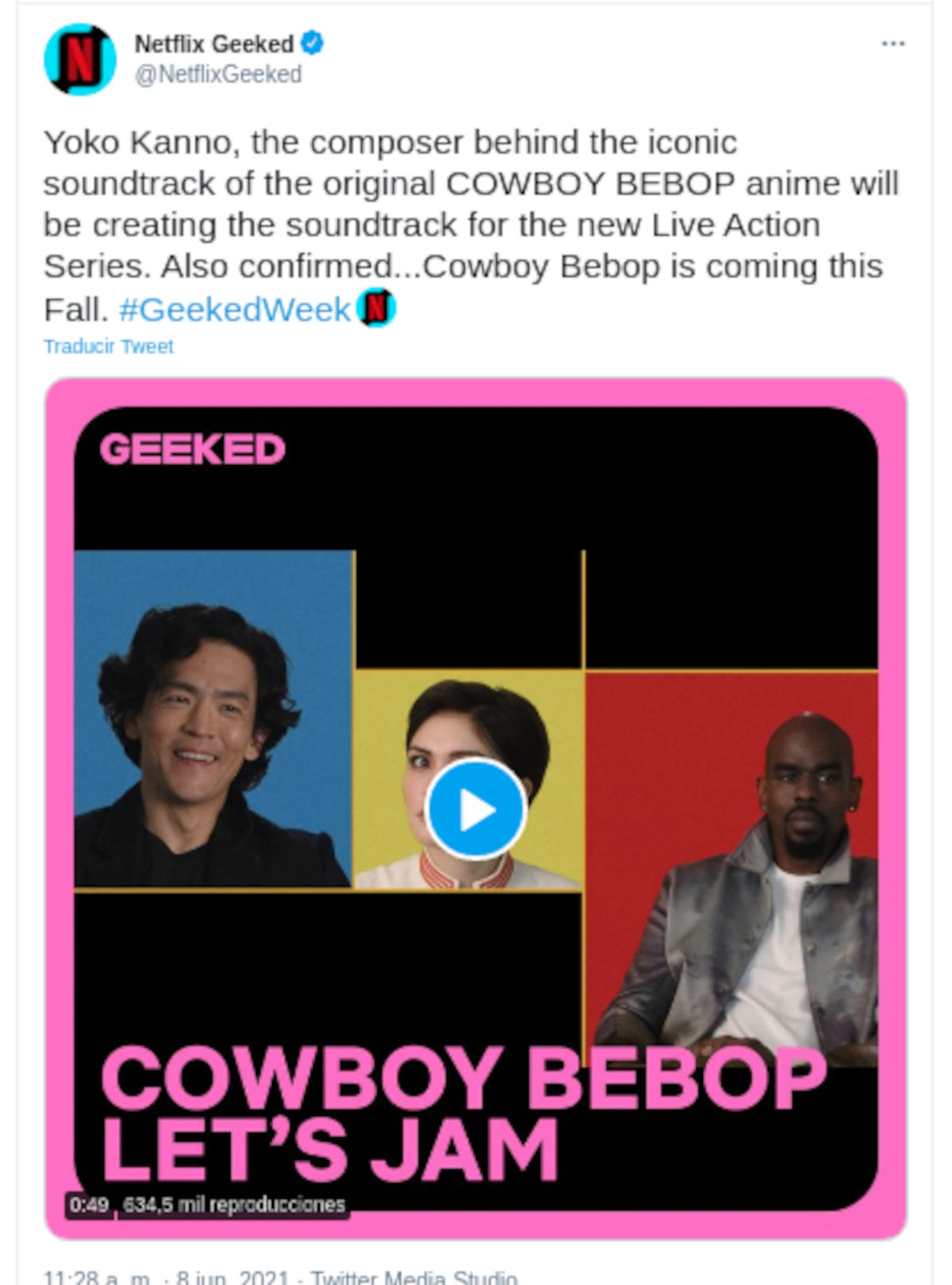This screenshot has width=952, height=1285.
Task: Open the Twitter Media Studio source link
Action: coord(413,1275)
